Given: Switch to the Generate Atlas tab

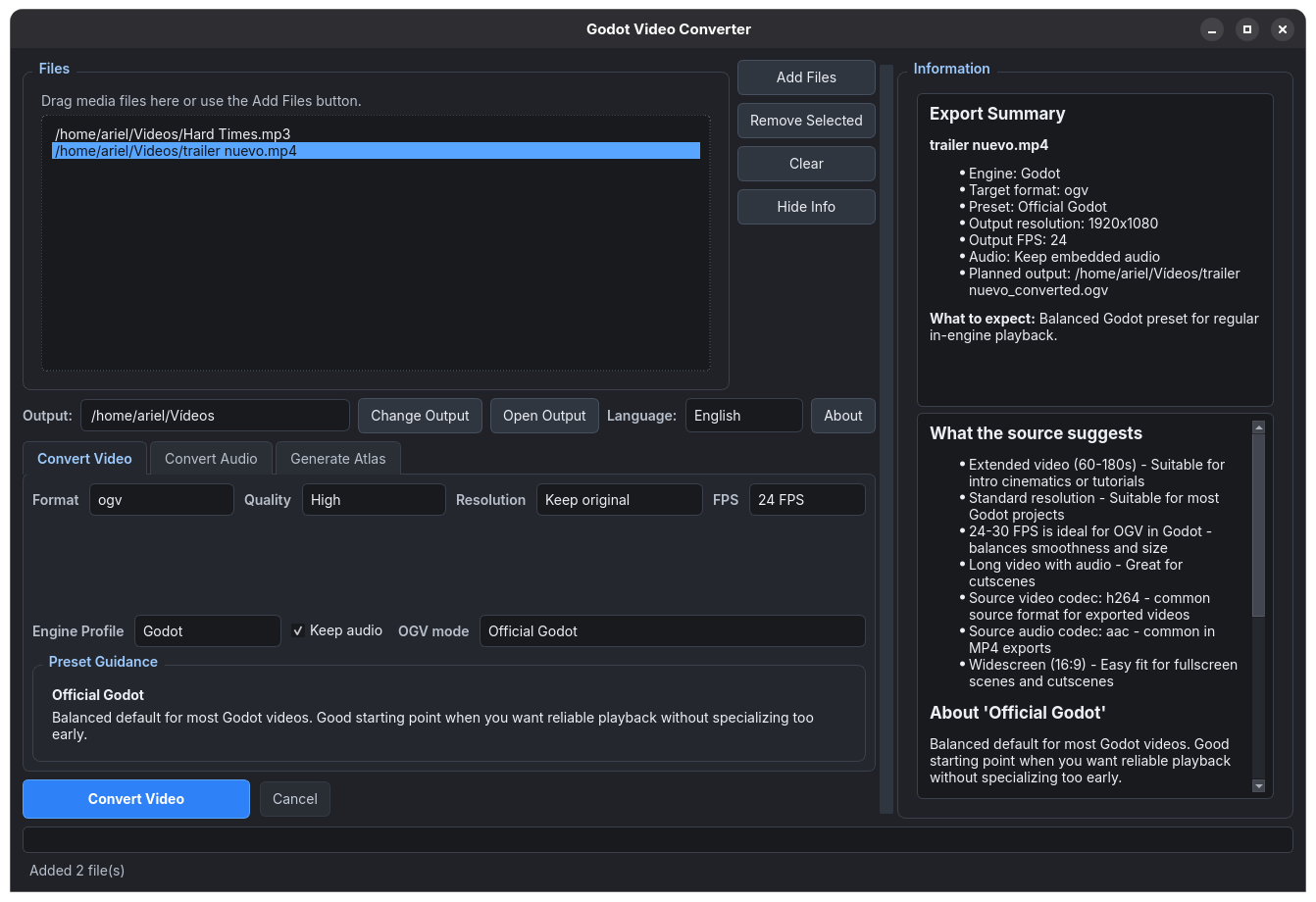Looking at the screenshot, I should [x=338, y=459].
